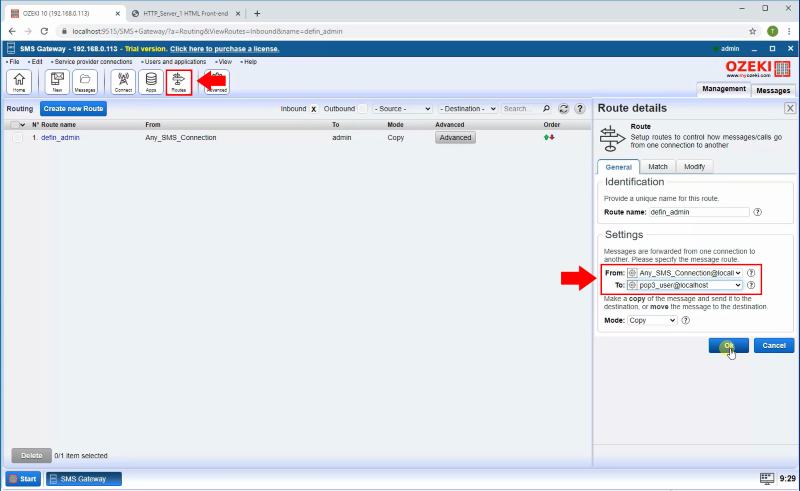Click the search magnifier icon
Image resolution: width=800 pixels, height=491 pixels.
546,109
